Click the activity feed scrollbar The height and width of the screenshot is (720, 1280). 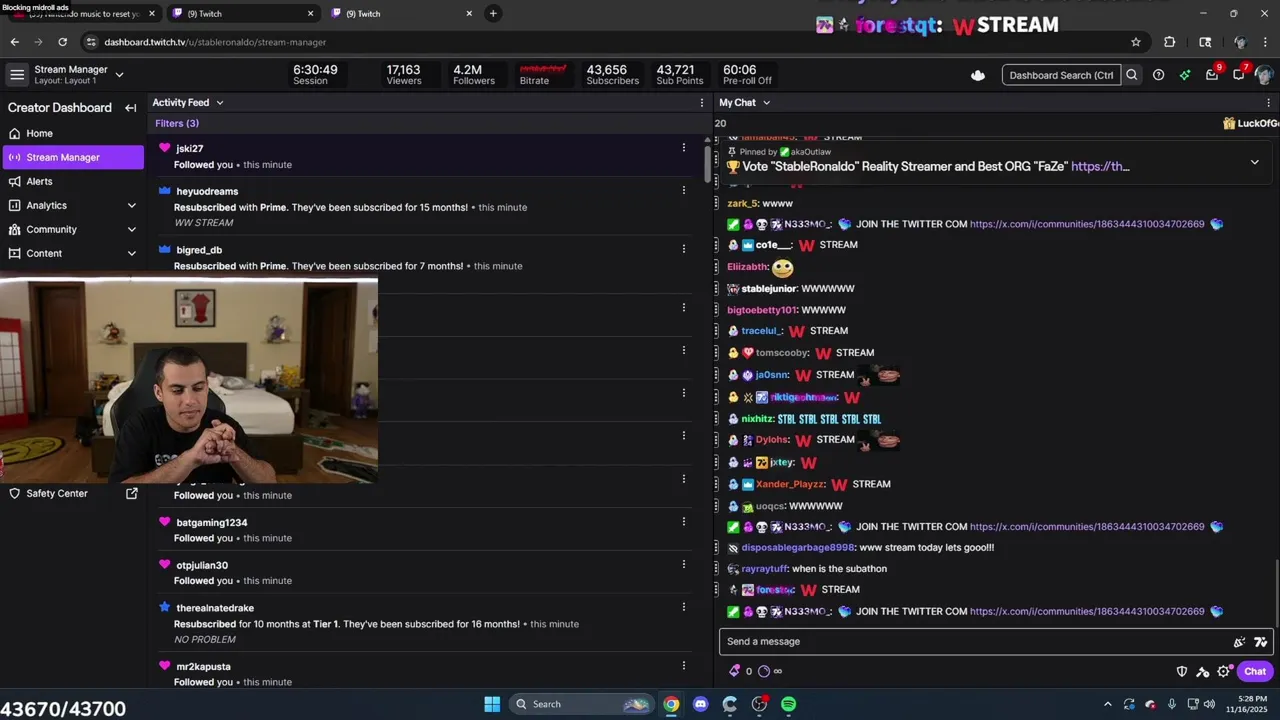(709, 163)
